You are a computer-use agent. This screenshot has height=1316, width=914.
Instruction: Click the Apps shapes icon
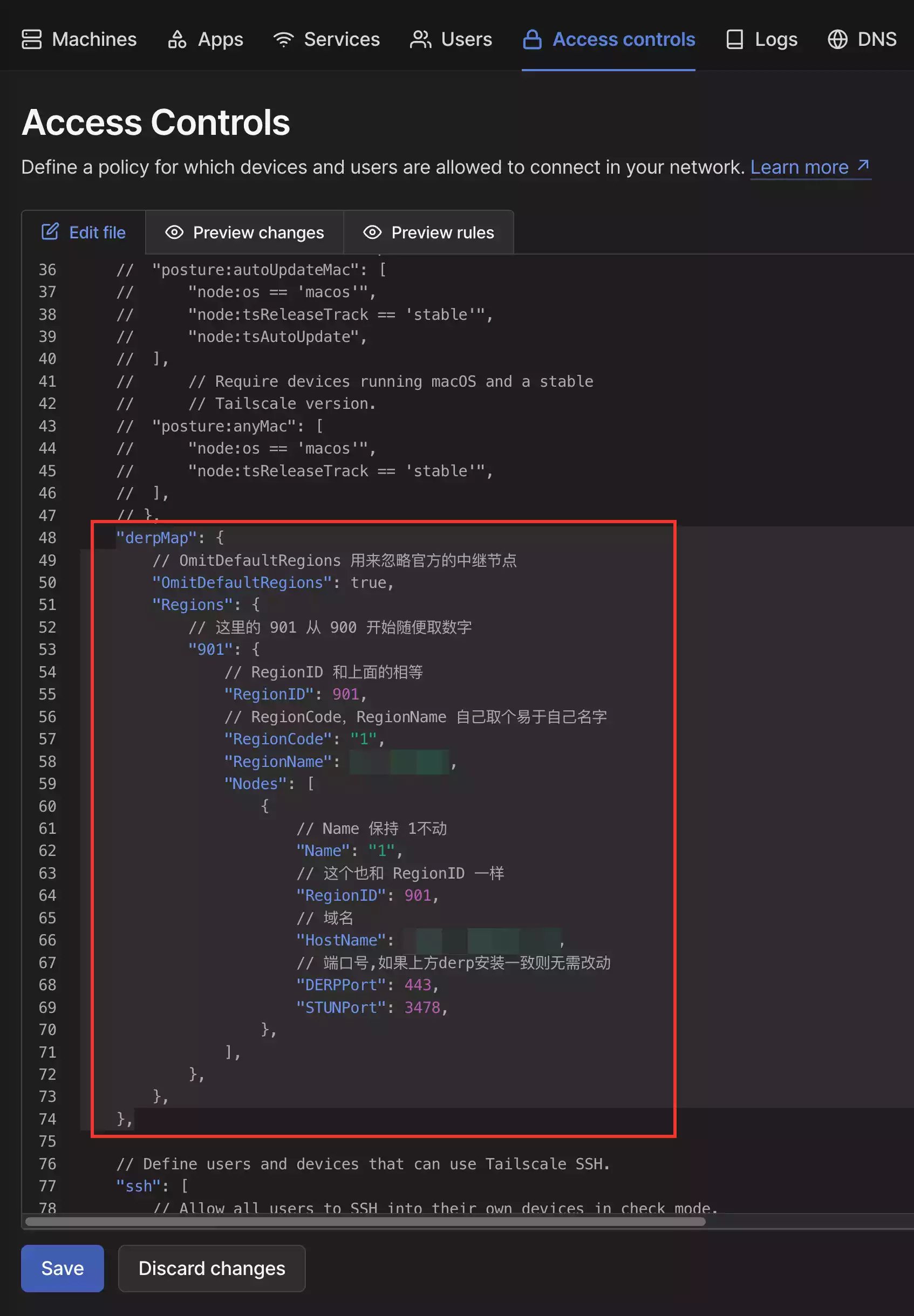(x=176, y=39)
